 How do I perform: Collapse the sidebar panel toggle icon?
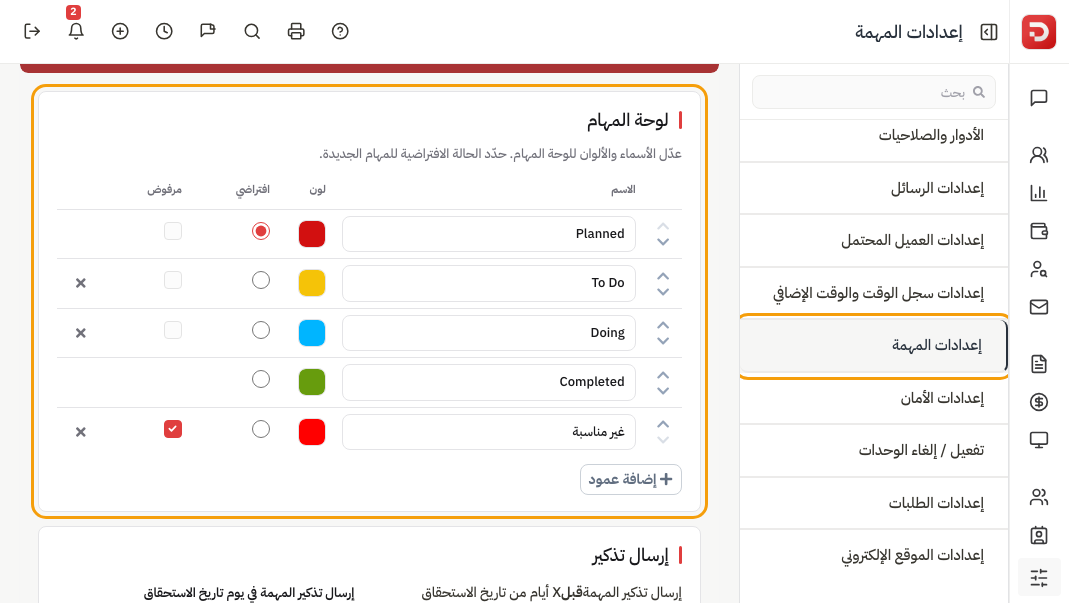tap(989, 32)
